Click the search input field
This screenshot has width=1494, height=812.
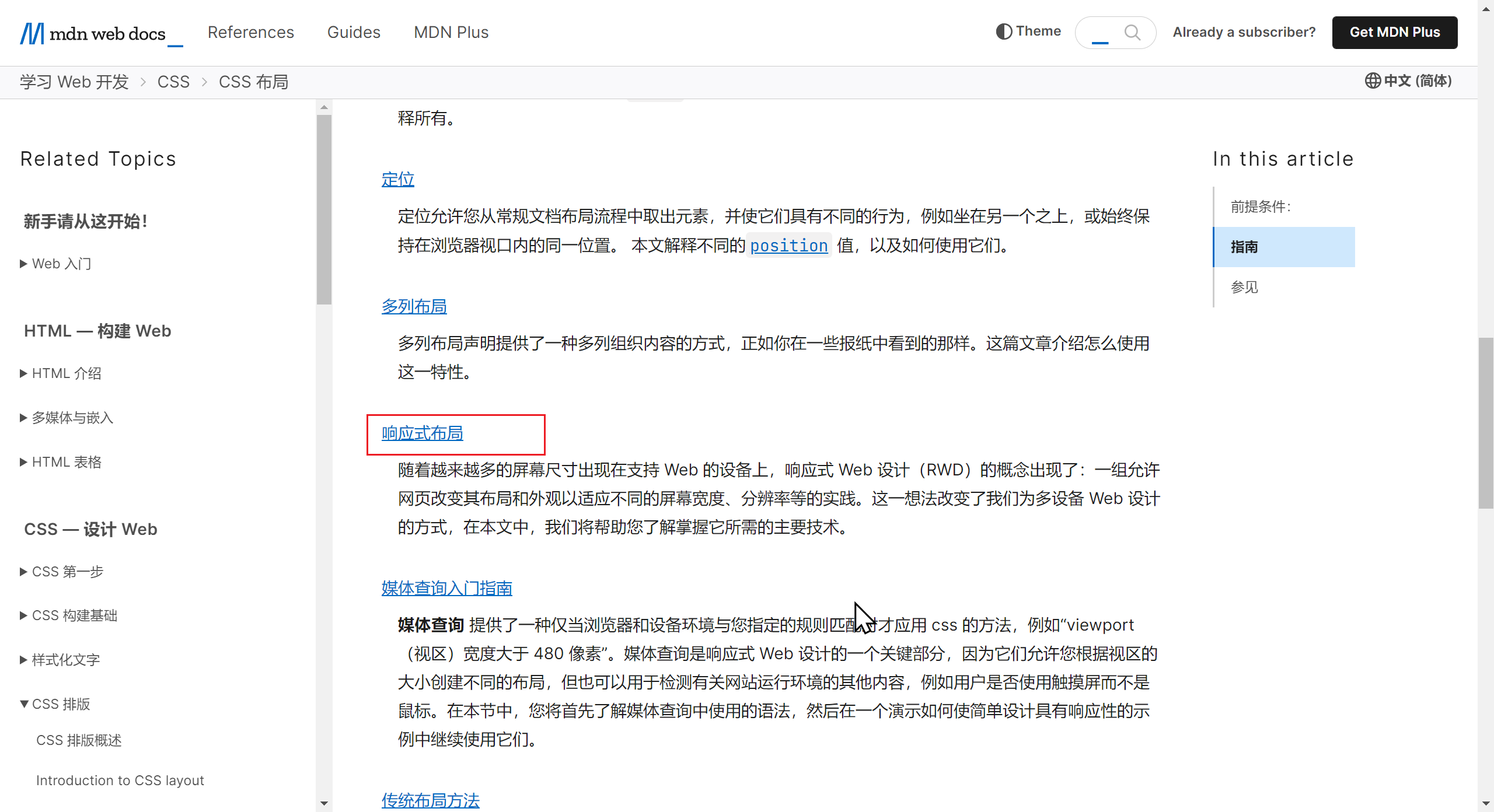click(x=1100, y=33)
